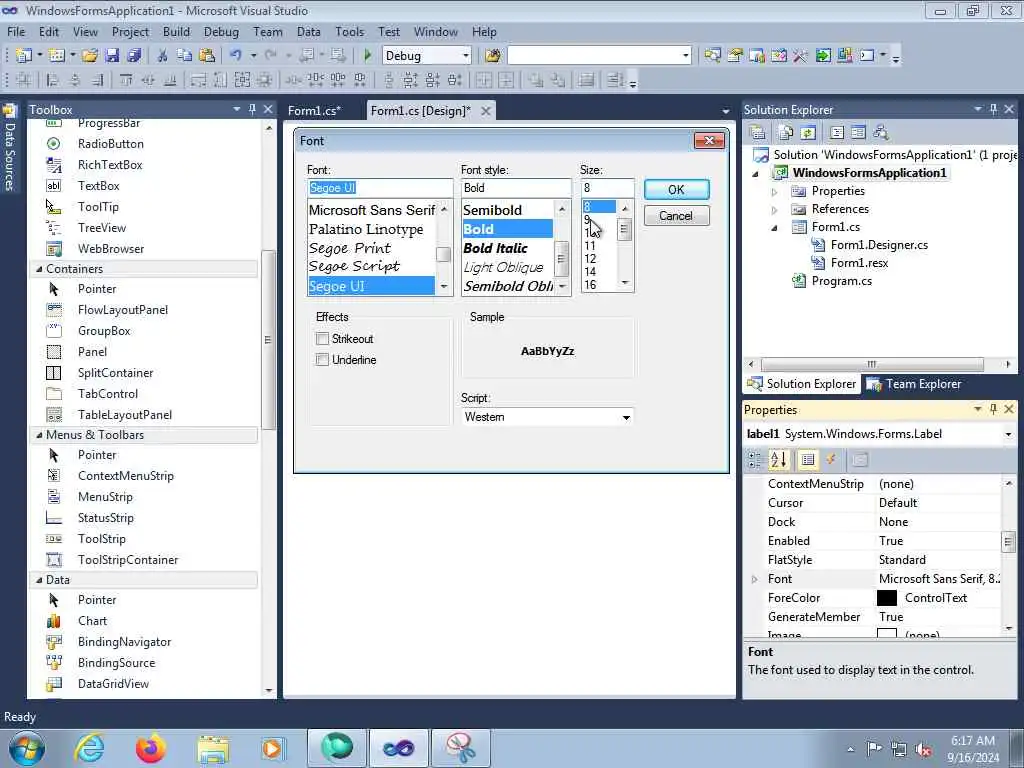Cancel the Font dialog
This screenshot has height=768, width=1024.
677,216
